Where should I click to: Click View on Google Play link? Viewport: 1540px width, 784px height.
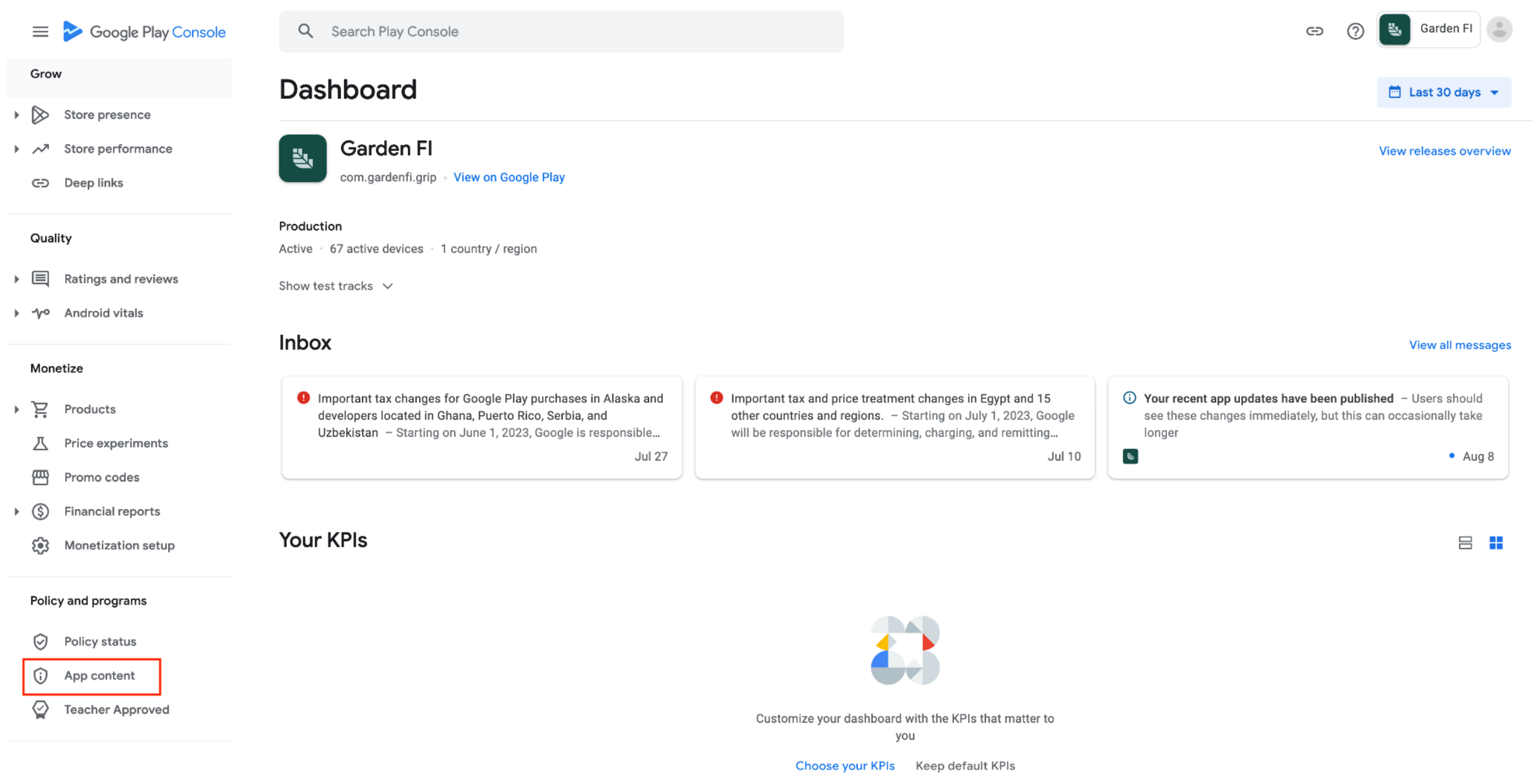point(509,177)
